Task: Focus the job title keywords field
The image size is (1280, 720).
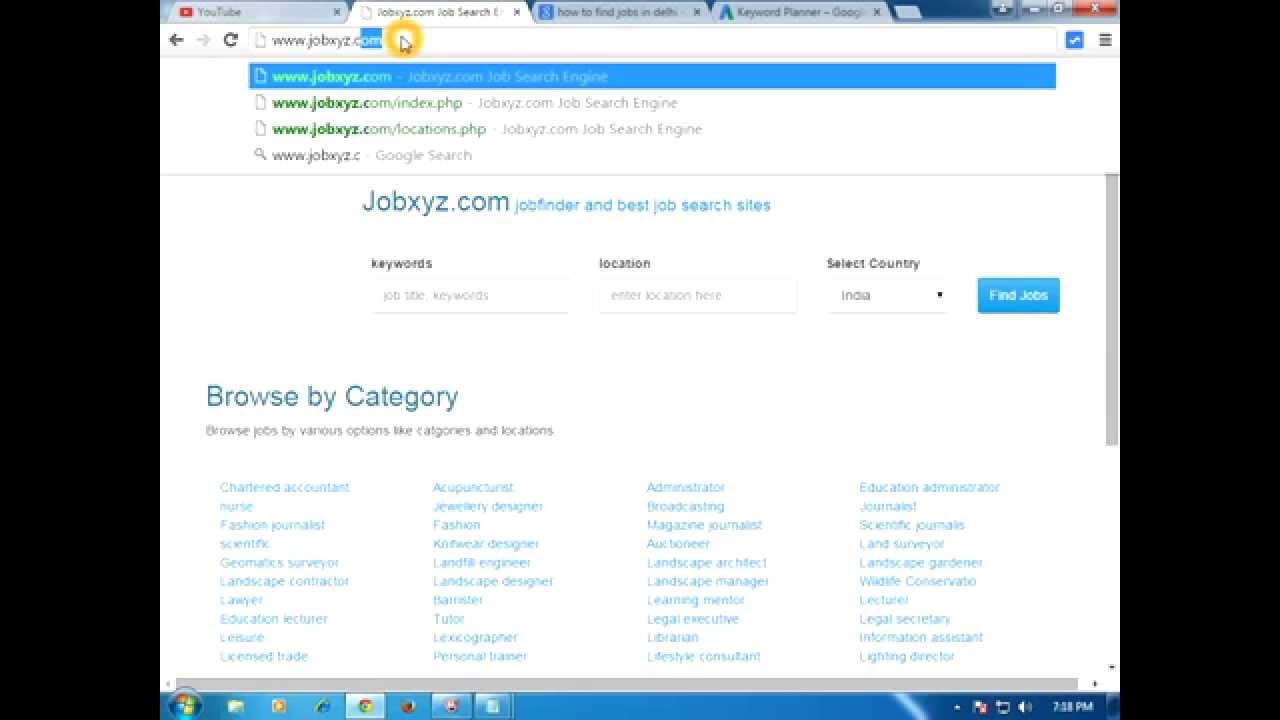Action: 470,296
